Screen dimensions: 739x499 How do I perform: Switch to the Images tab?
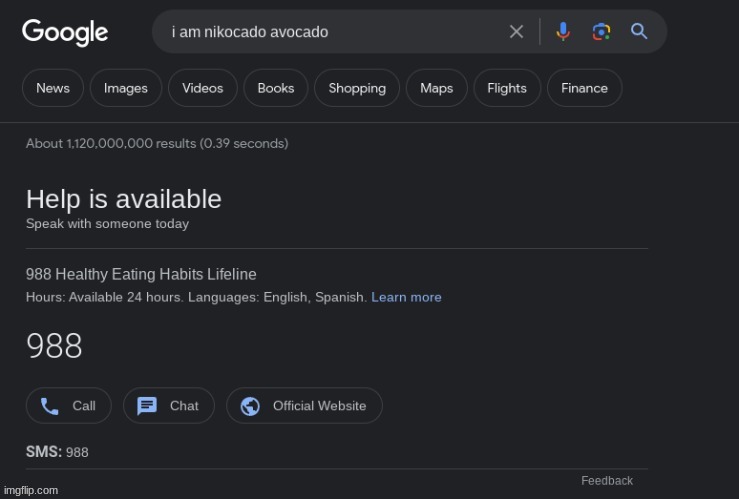(126, 88)
